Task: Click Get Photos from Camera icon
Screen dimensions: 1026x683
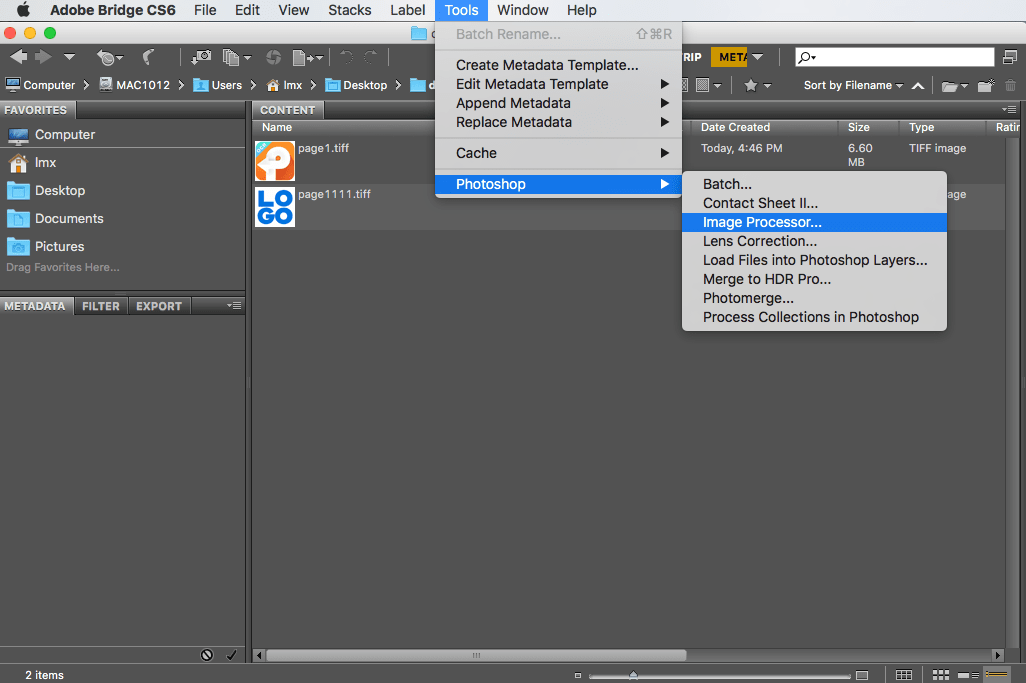Action: click(x=201, y=58)
